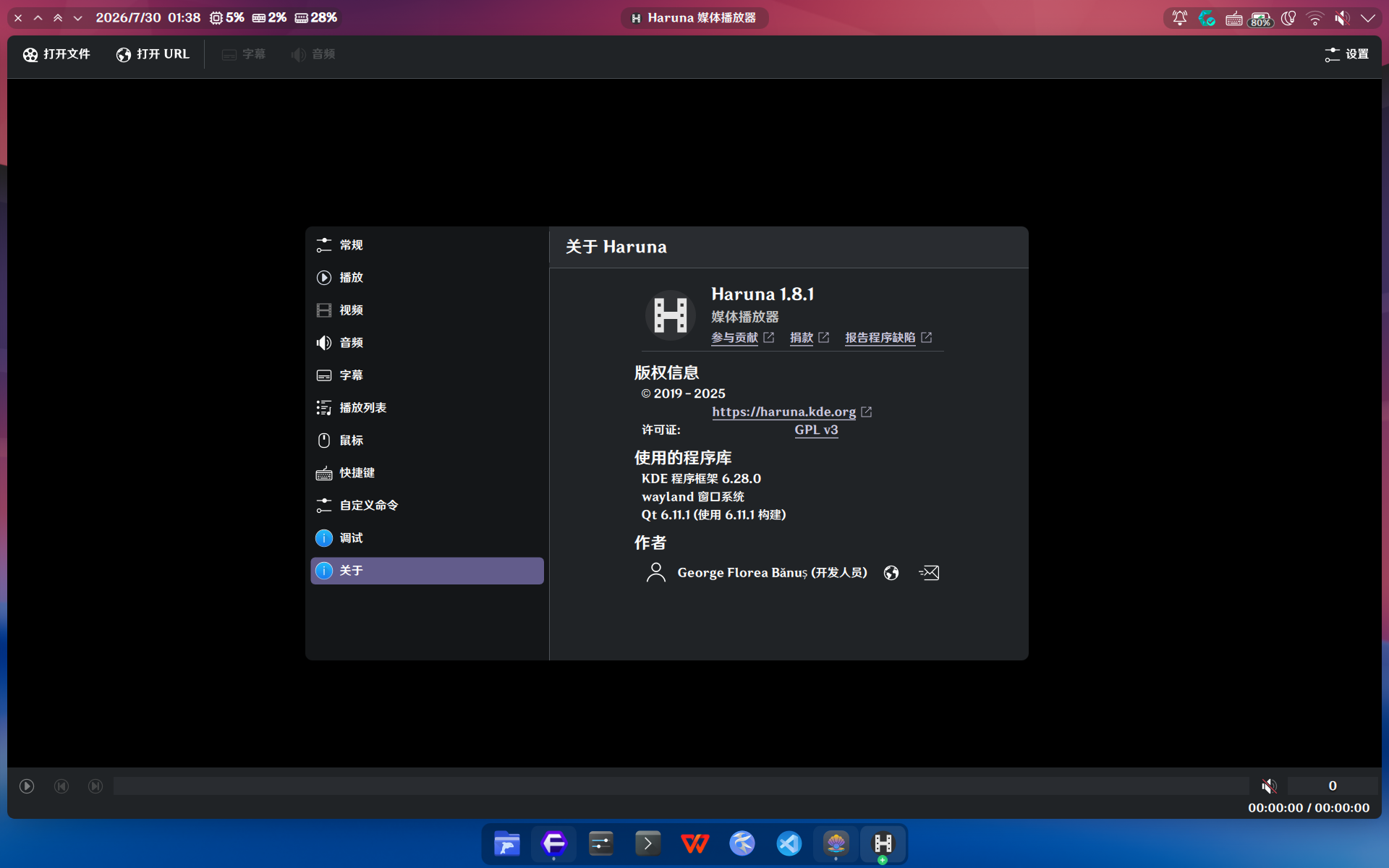
Task: Click the 打开 URL toolbar button
Action: click(153, 54)
